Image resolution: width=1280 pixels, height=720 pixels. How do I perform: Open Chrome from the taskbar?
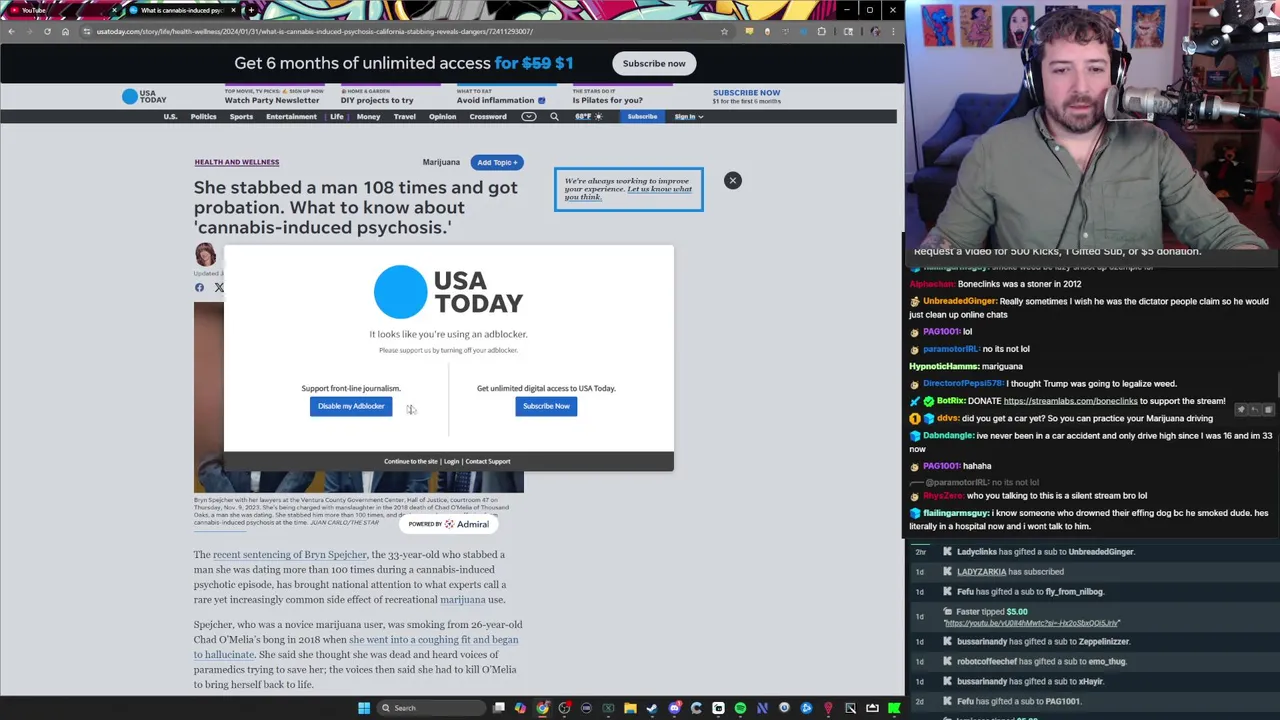coord(542,708)
